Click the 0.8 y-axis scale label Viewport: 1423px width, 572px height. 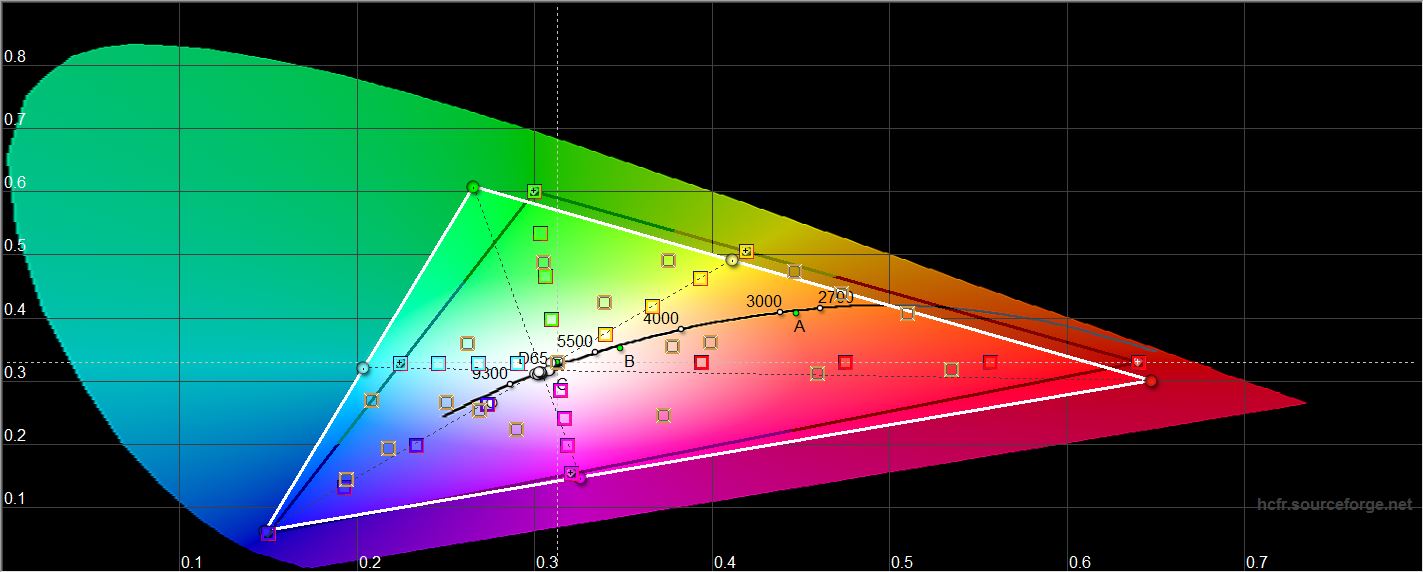tap(15, 56)
